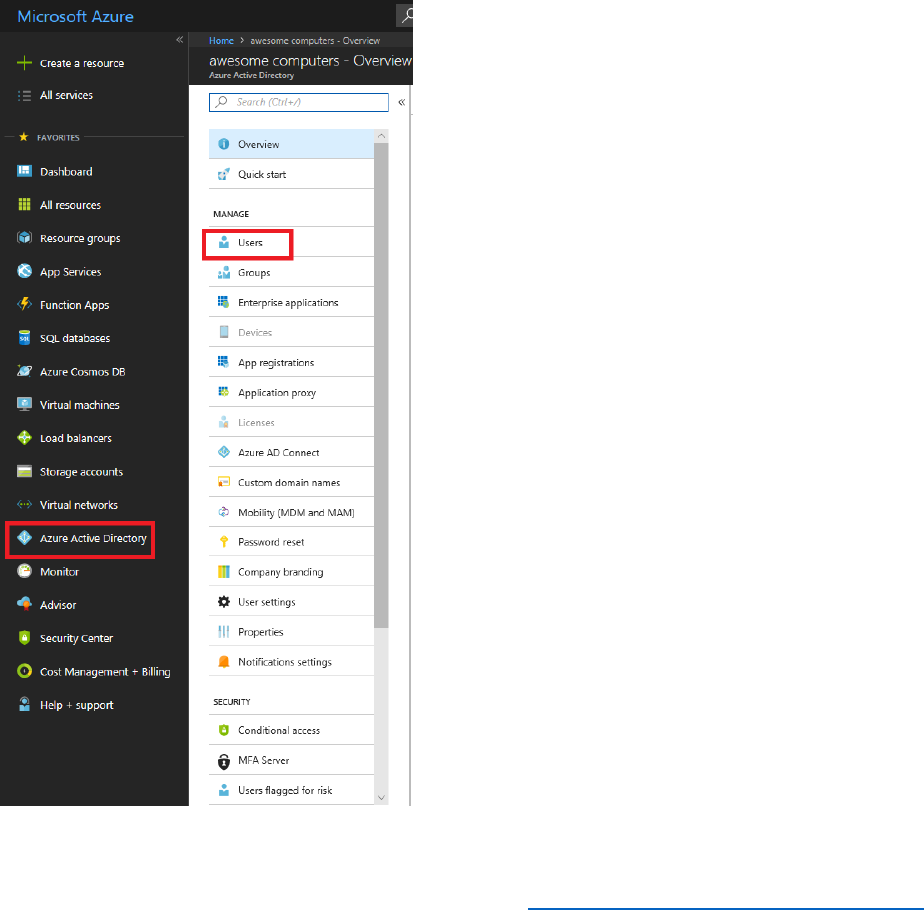The height and width of the screenshot is (910, 924).
Task: Click the Dashboard icon in favorites
Action: [x=24, y=172]
